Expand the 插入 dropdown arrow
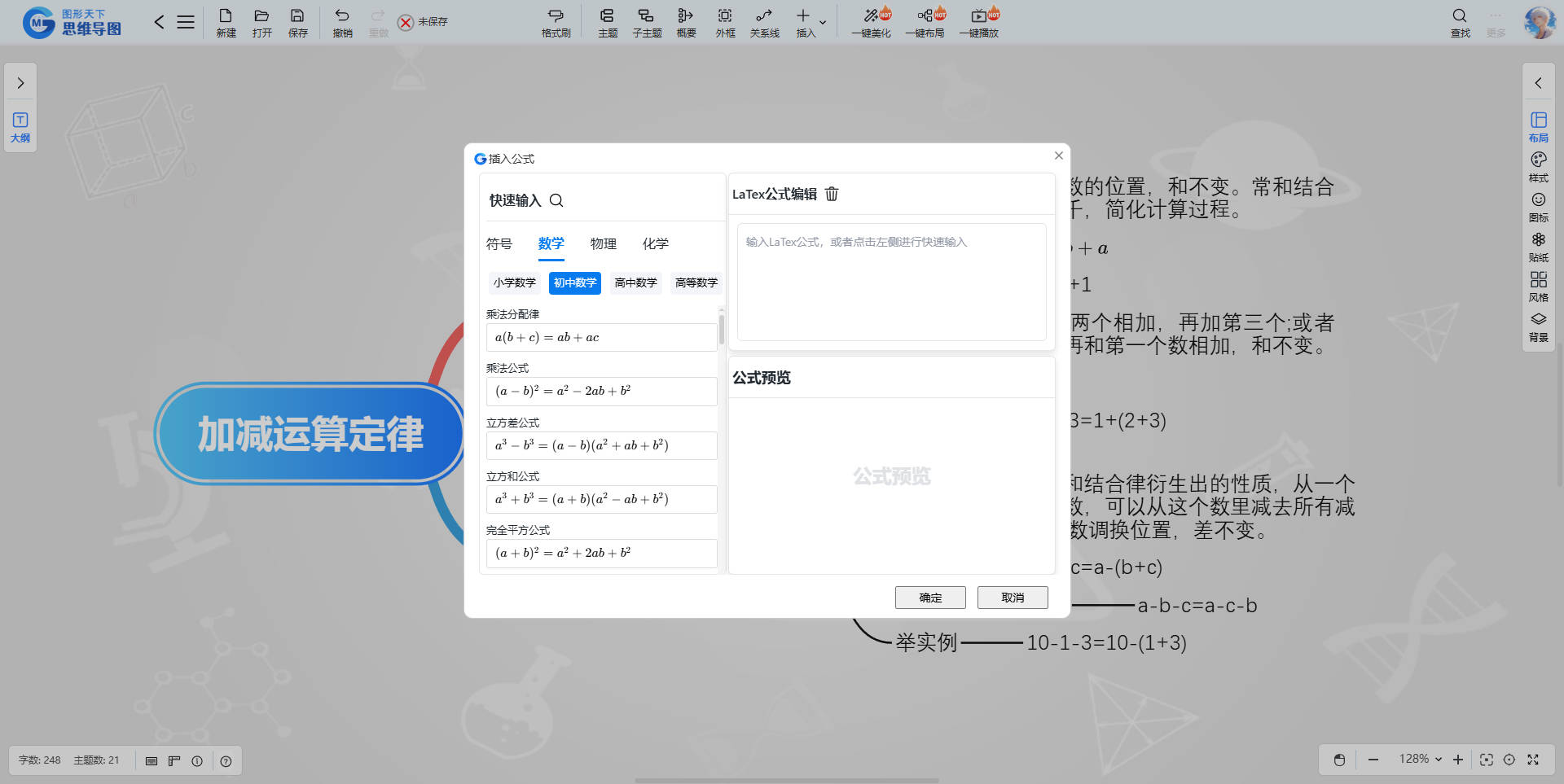This screenshot has height=784, width=1564. [823, 23]
